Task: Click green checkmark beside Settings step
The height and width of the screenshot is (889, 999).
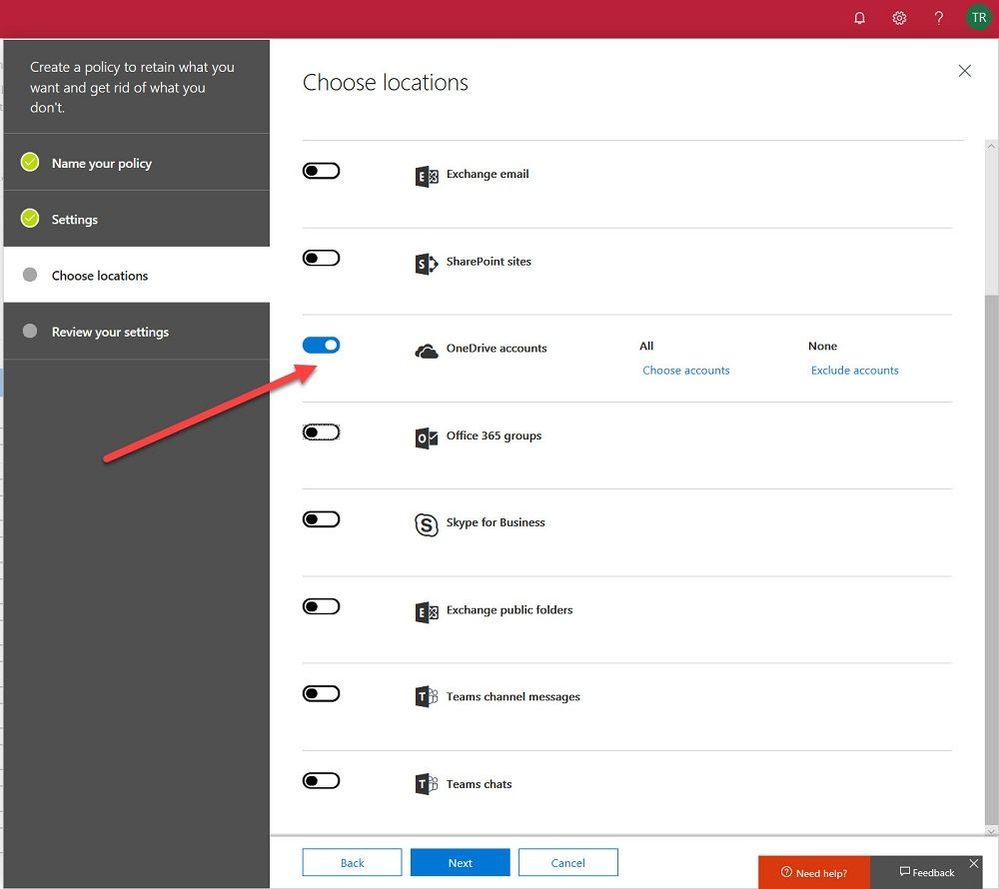Action: coord(29,218)
